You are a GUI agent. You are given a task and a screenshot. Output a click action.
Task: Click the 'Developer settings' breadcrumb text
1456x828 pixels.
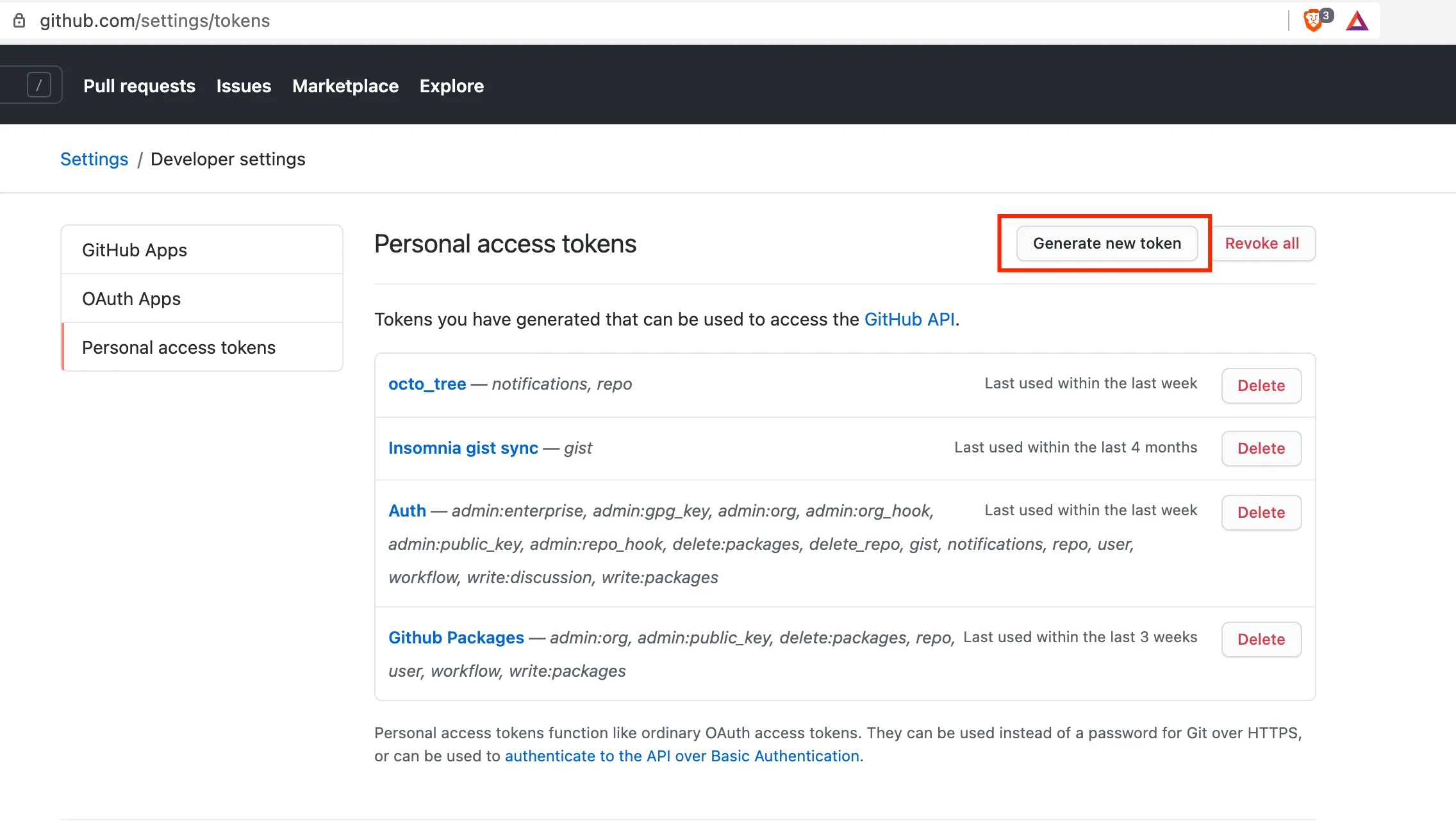(228, 159)
